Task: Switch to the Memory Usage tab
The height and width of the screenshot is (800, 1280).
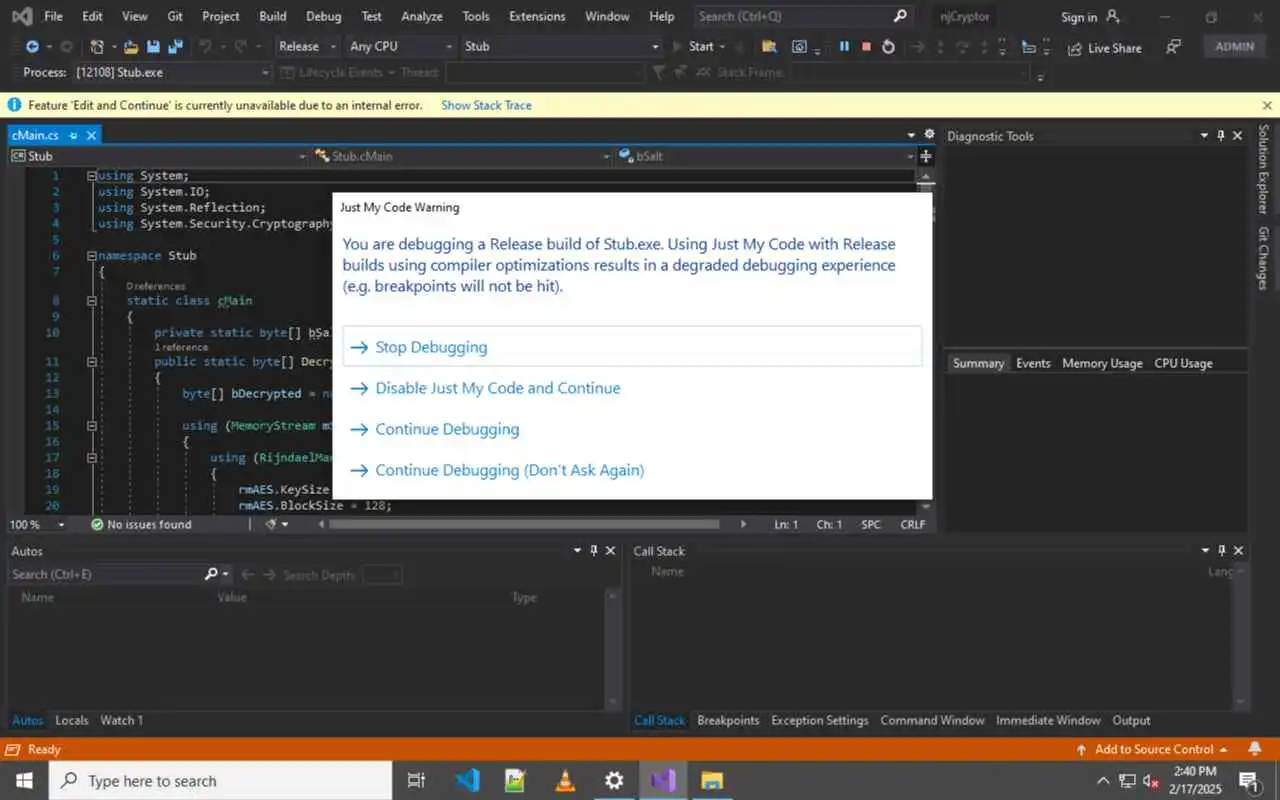Action: (1102, 363)
